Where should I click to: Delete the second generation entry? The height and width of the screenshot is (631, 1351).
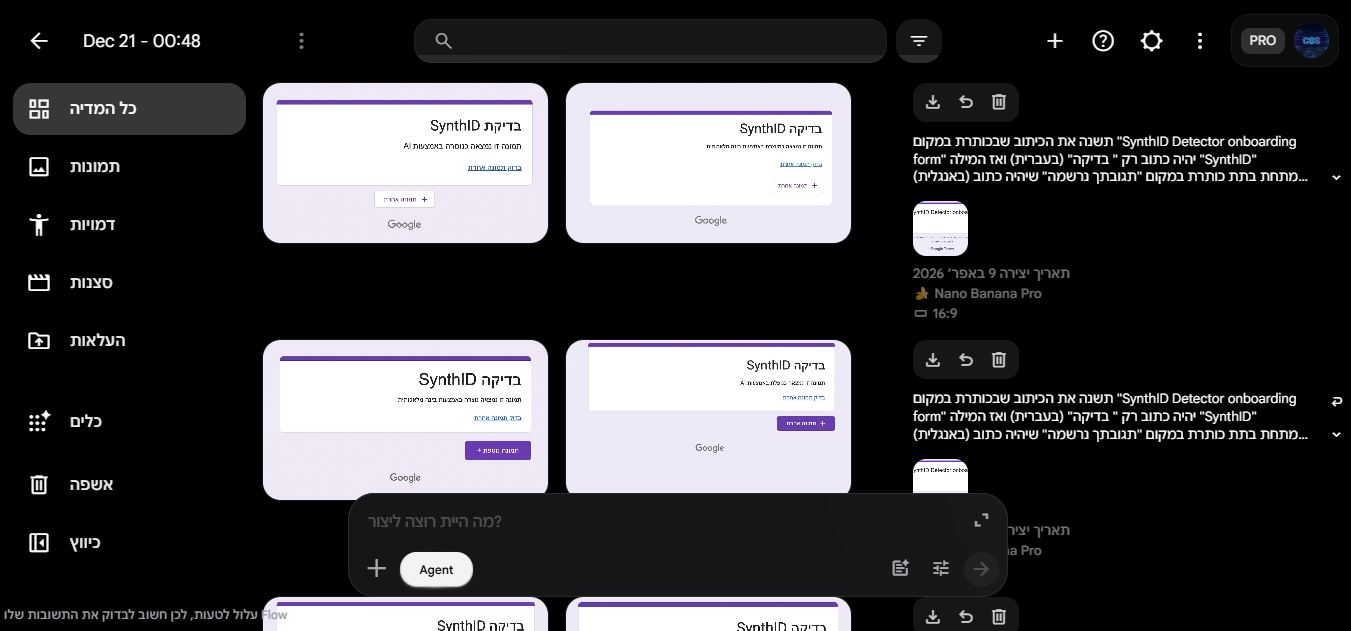point(999,360)
